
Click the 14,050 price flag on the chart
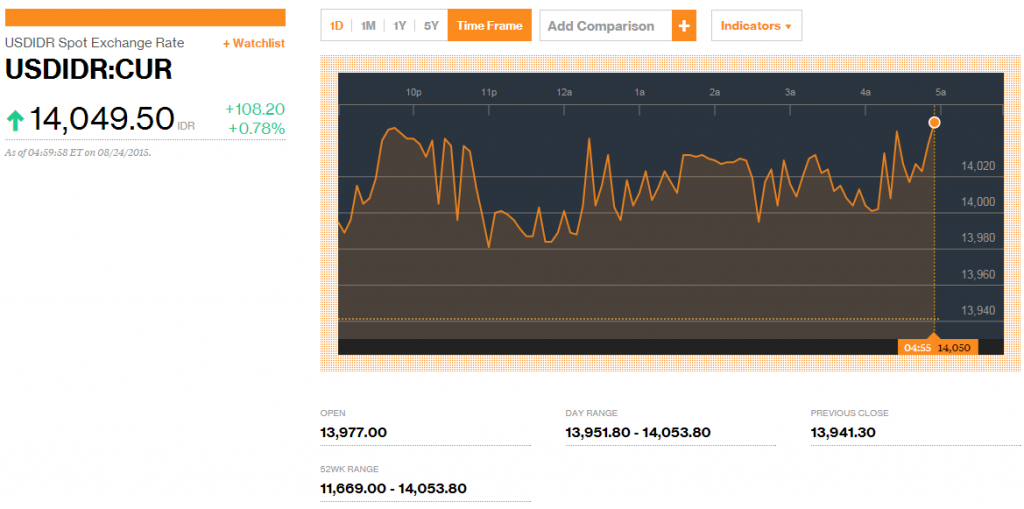[954, 347]
